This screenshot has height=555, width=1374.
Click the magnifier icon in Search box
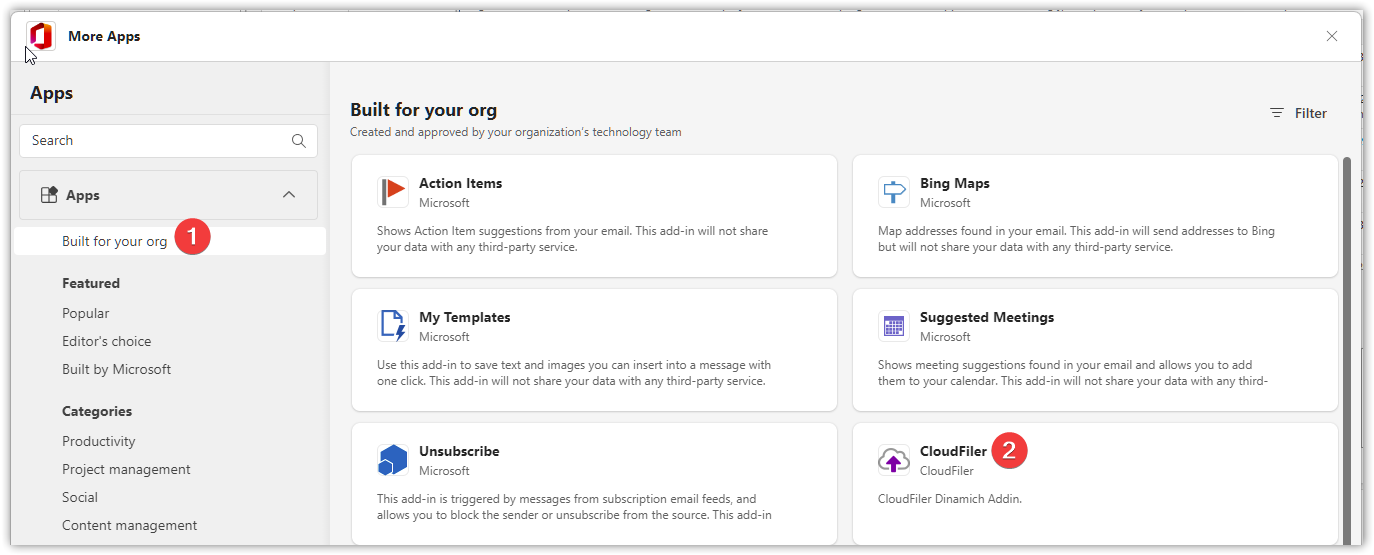click(298, 141)
